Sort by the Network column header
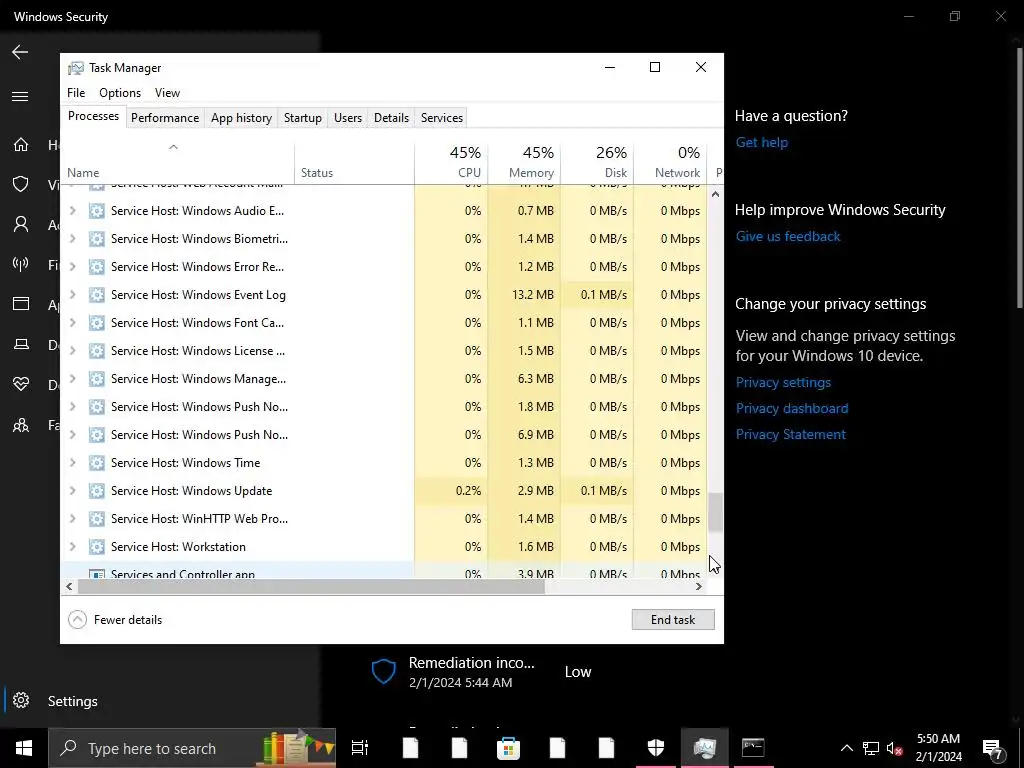 point(670,162)
